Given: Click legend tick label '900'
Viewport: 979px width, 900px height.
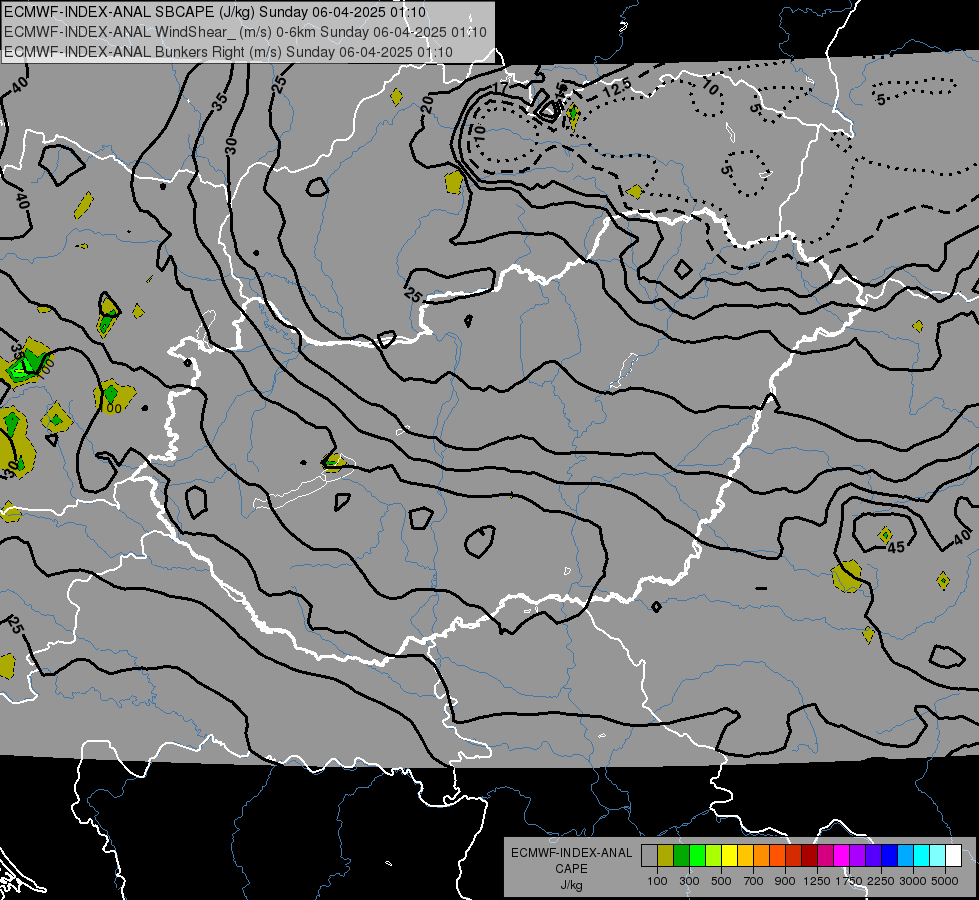Looking at the screenshot, I should pos(785,881).
